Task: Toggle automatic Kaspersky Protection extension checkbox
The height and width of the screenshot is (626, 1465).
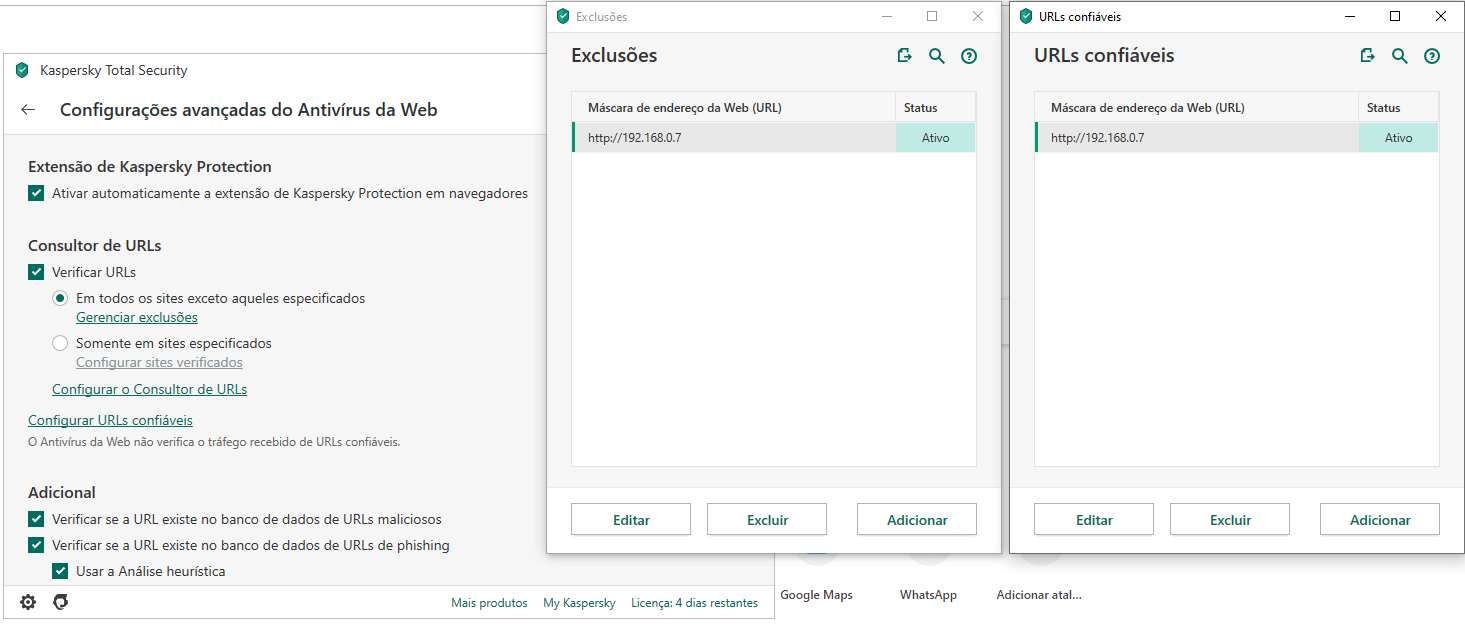Action: 36,193
